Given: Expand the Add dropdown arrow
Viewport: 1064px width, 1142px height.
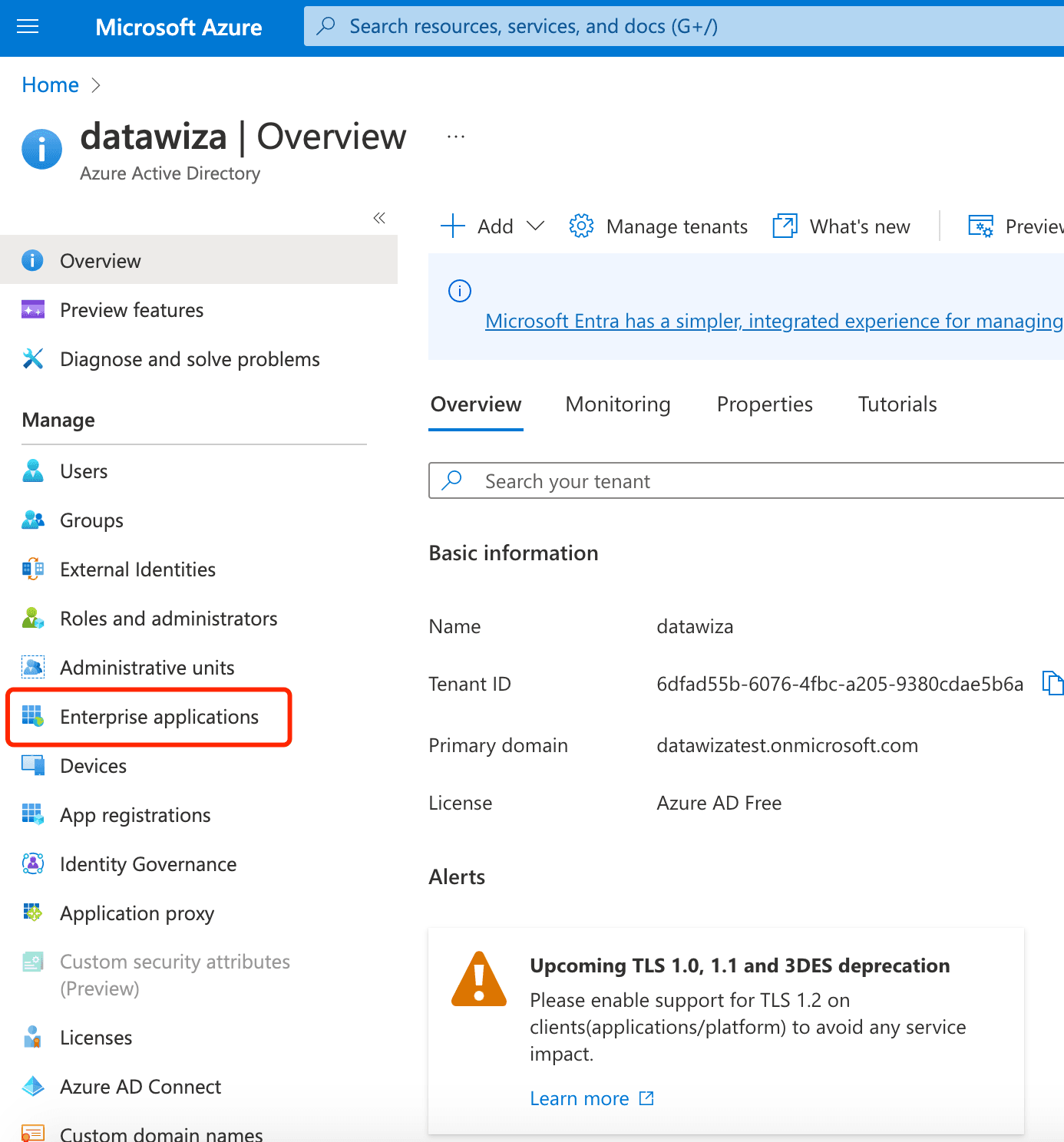Looking at the screenshot, I should (x=535, y=226).
